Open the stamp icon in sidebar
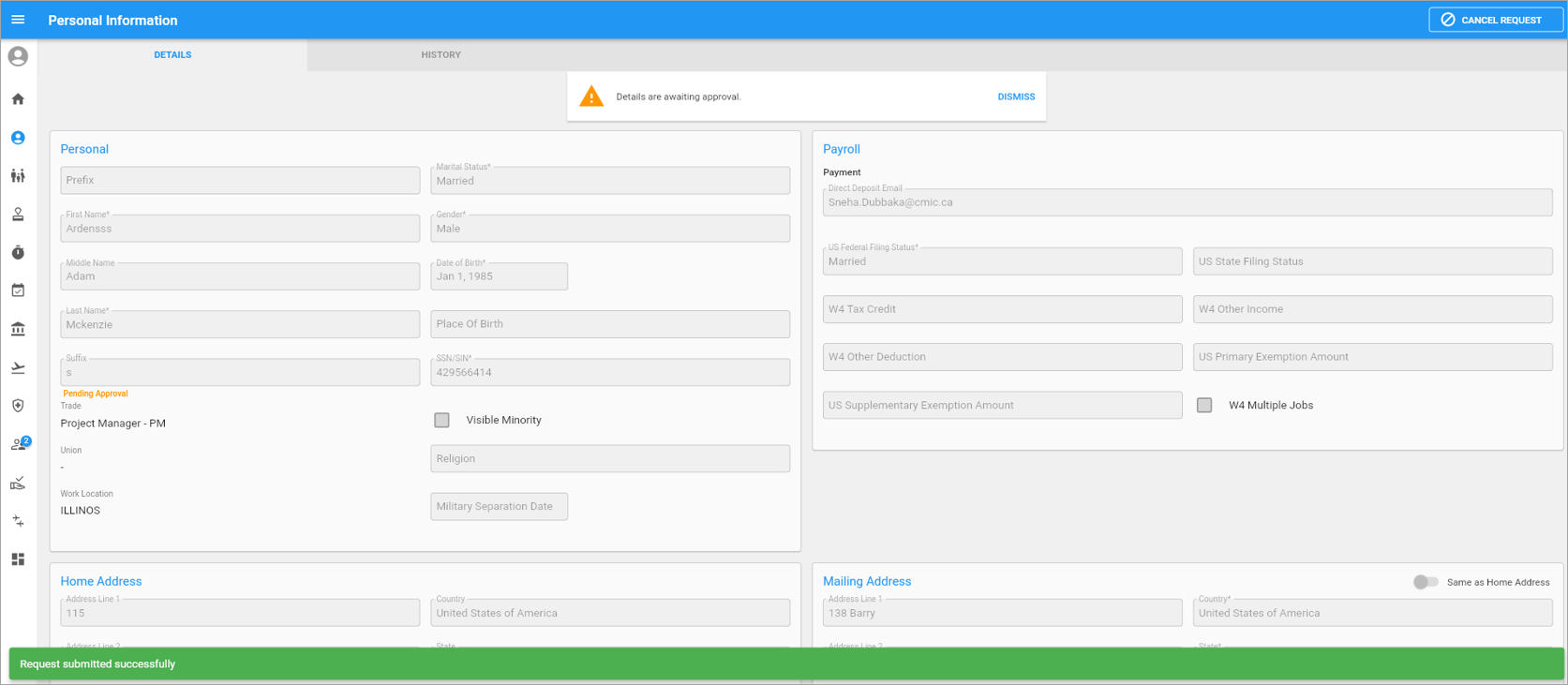The image size is (1568, 685). click(18, 215)
